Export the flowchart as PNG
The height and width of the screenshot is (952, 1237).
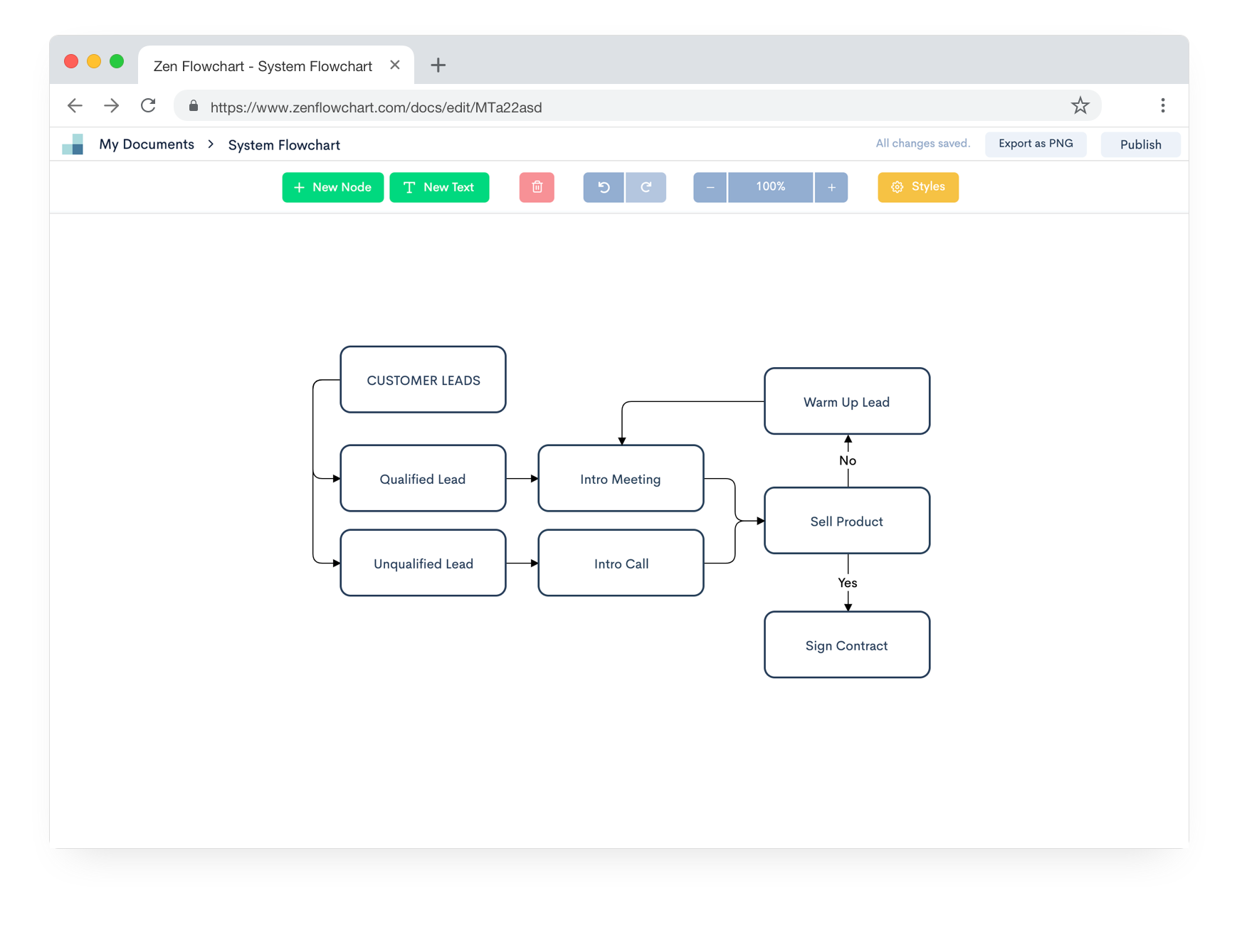(x=1036, y=144)
